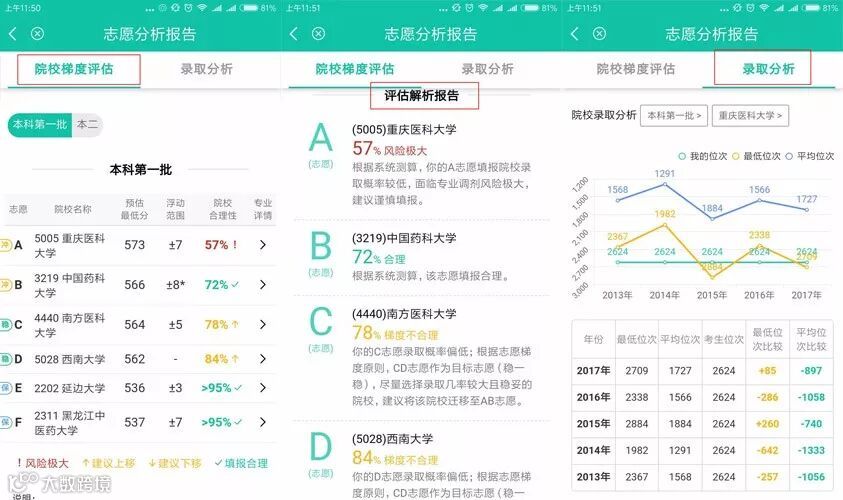Tap 填报合理 legend item

[241, 463]
